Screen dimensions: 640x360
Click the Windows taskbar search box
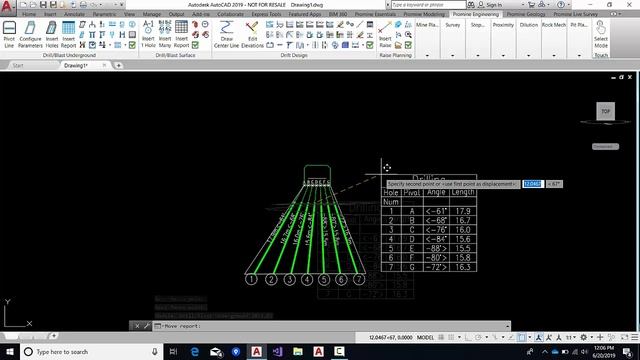point(91,351)
